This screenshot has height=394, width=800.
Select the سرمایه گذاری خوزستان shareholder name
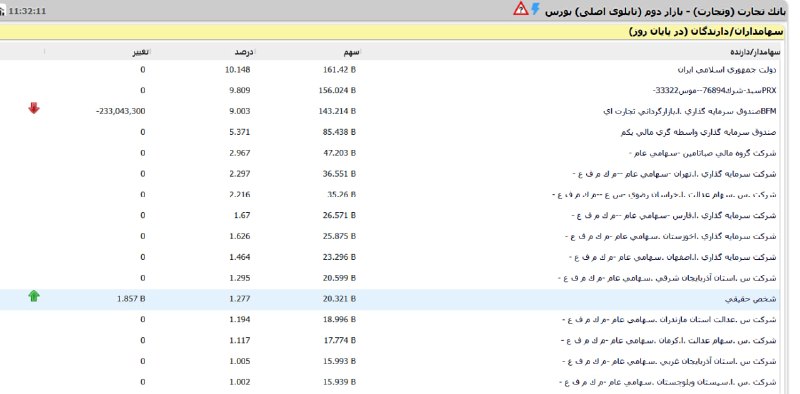pyautogui.click(x=671, y=237)
